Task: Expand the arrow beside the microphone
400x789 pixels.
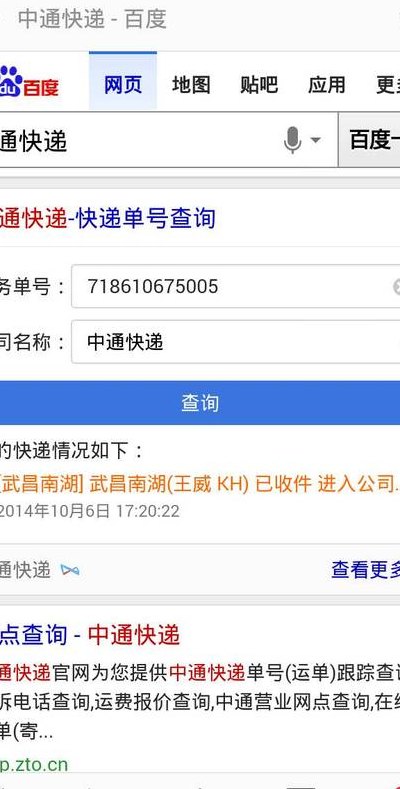Action: (315, 140)
